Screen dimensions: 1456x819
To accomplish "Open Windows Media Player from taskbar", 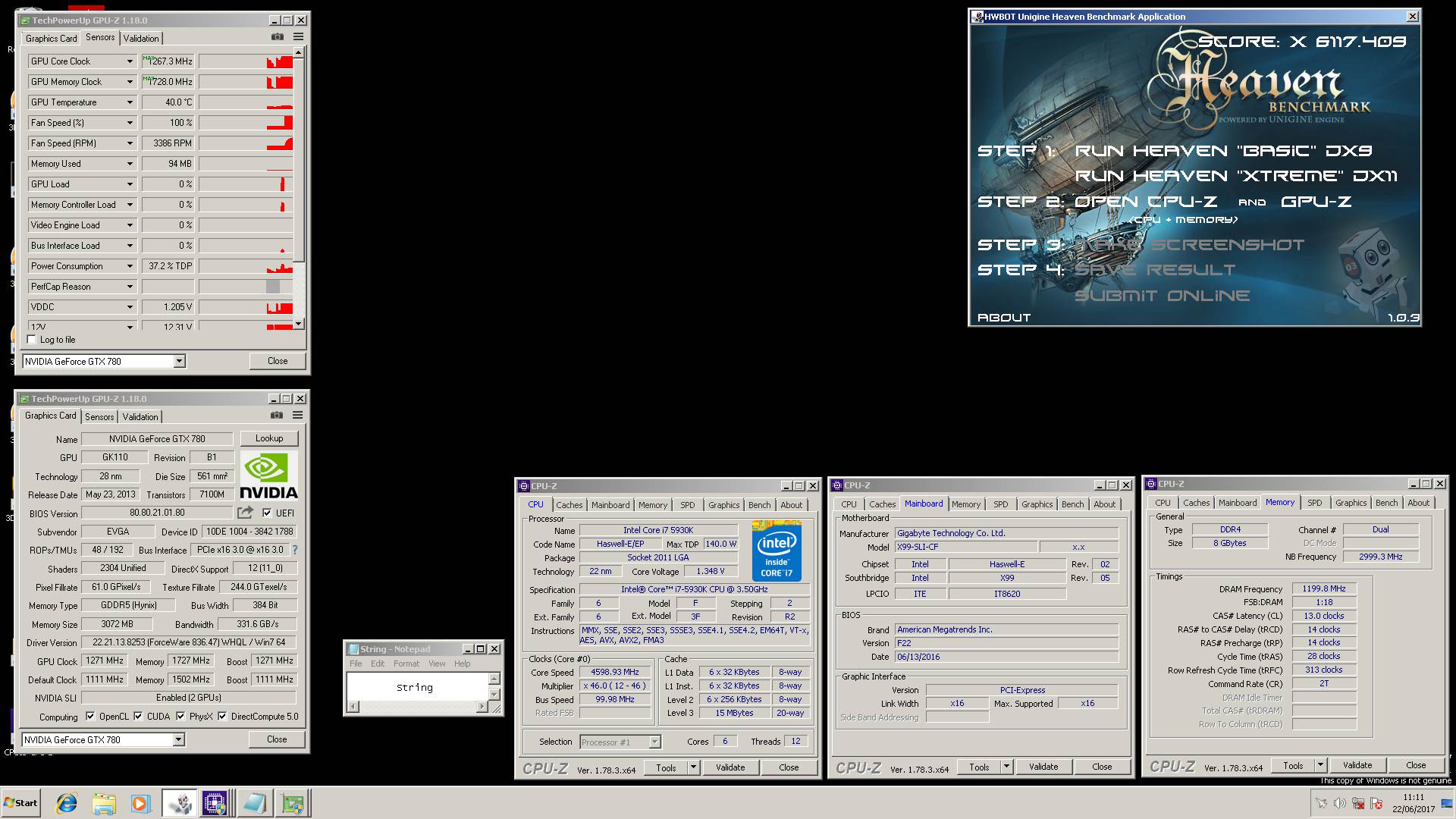I will coord(140,803).
